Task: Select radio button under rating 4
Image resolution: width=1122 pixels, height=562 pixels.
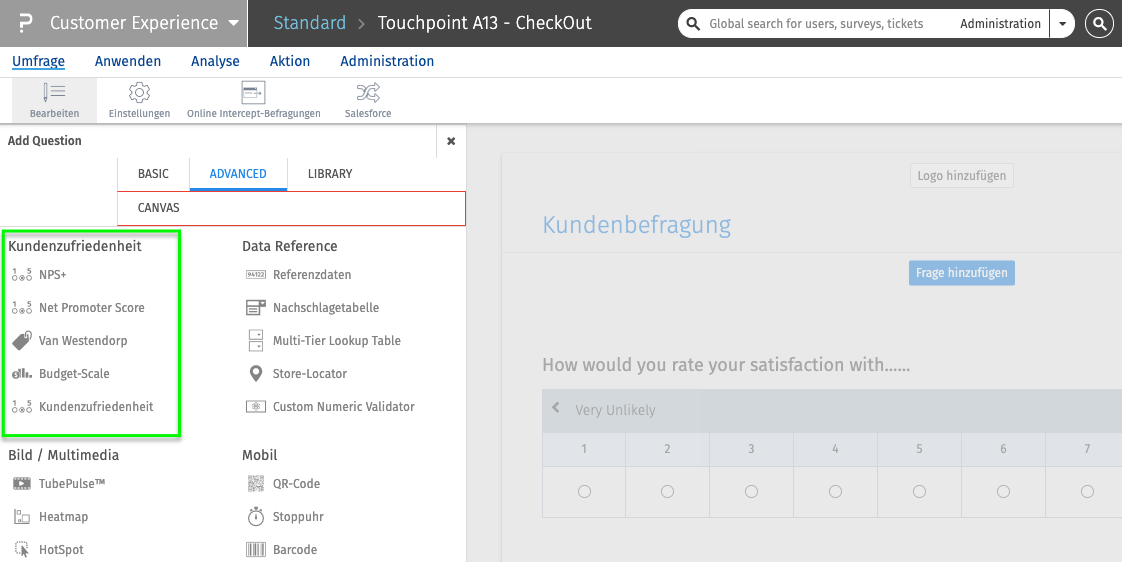Action: coord(835,492)
